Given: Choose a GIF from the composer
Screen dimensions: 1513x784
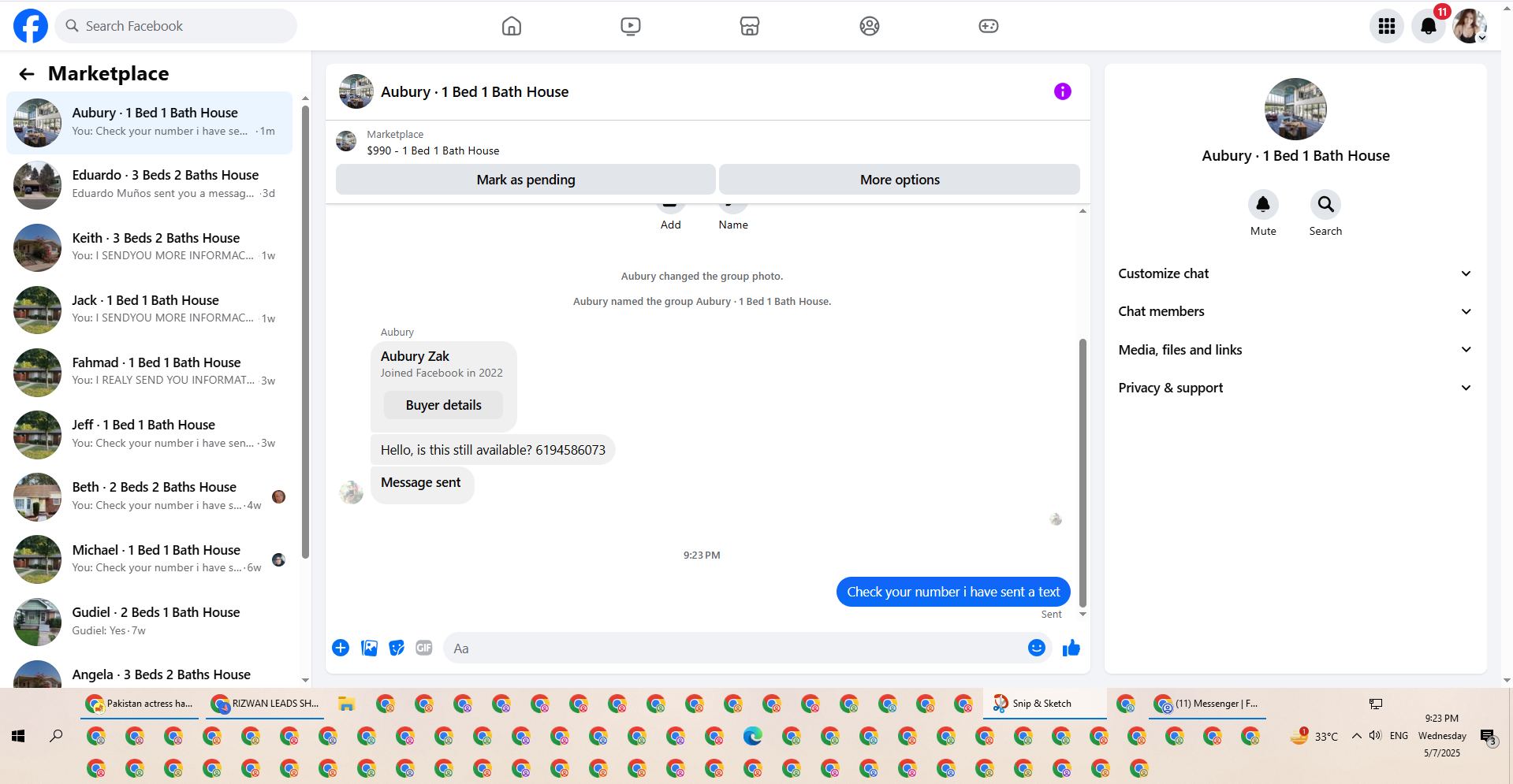Looking at the screenshot, I should [424, 648].
